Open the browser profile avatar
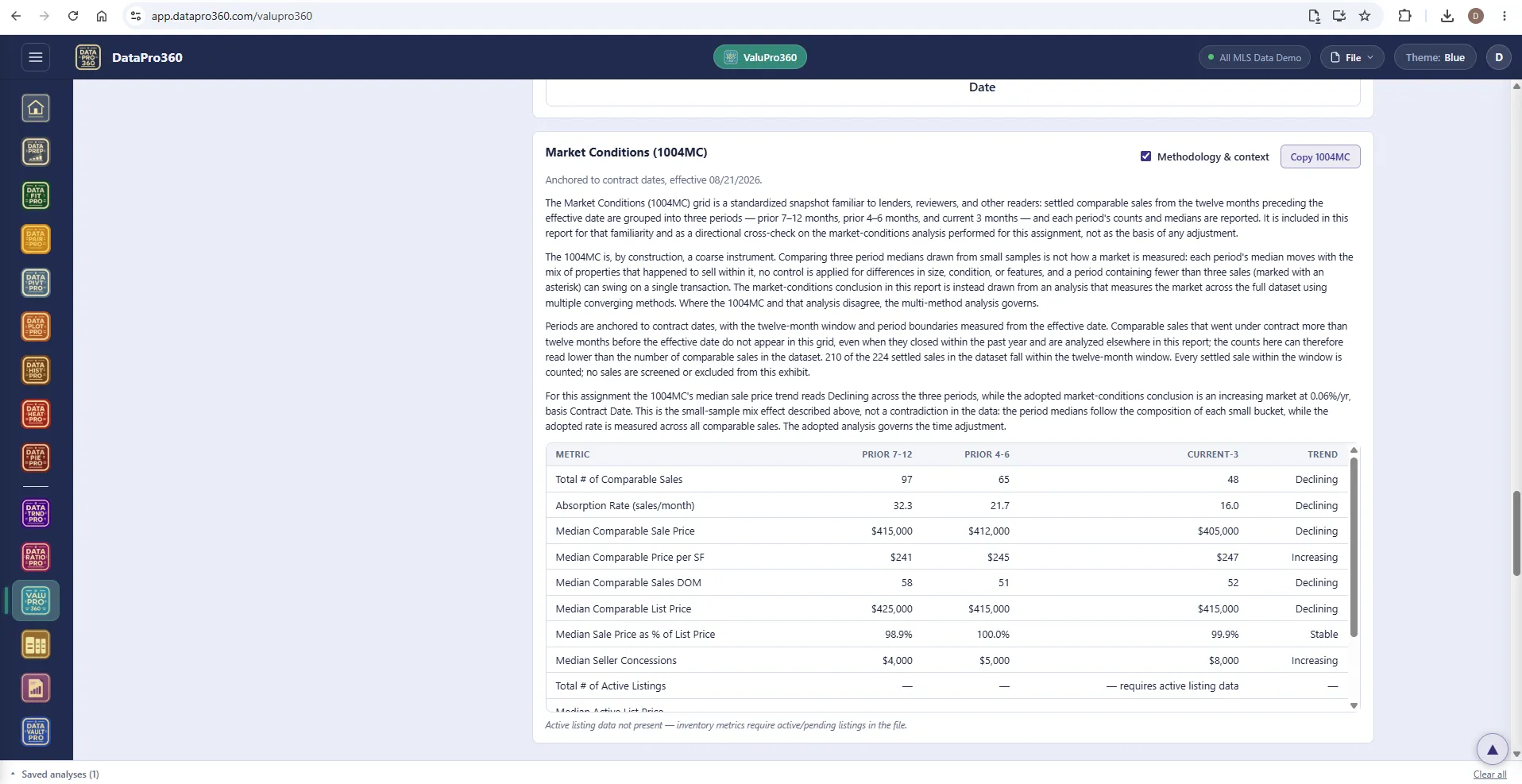 tap(1476, 16)
